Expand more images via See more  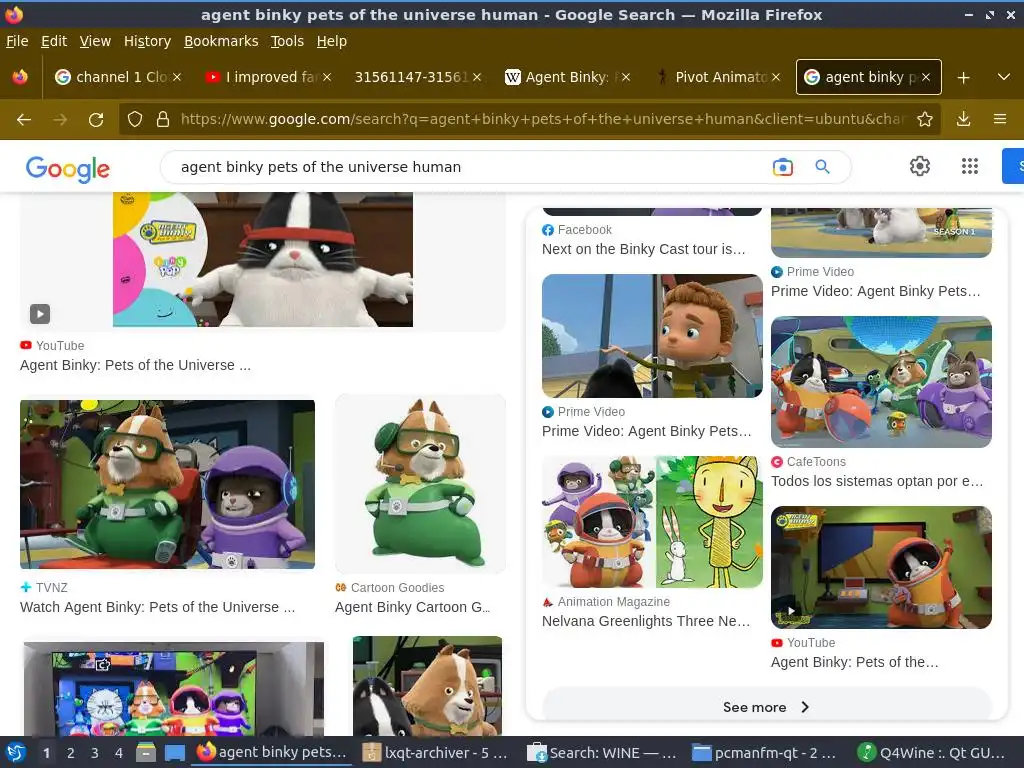coord(767,707)
